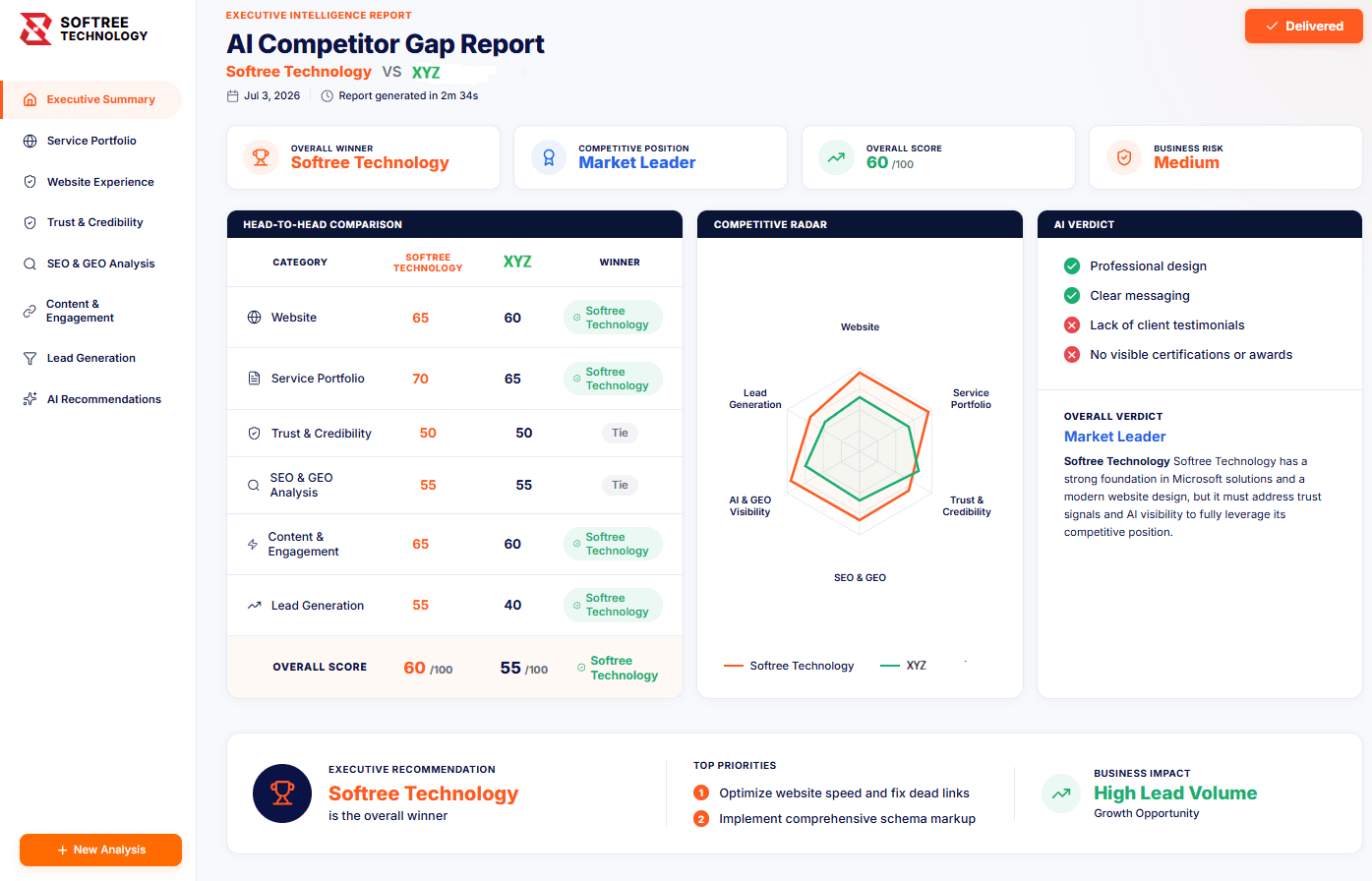The width and height of the screenshot is (1372, 881).
Task: Click the winner badge in Content & Engagement row
Action: (613, 544)
